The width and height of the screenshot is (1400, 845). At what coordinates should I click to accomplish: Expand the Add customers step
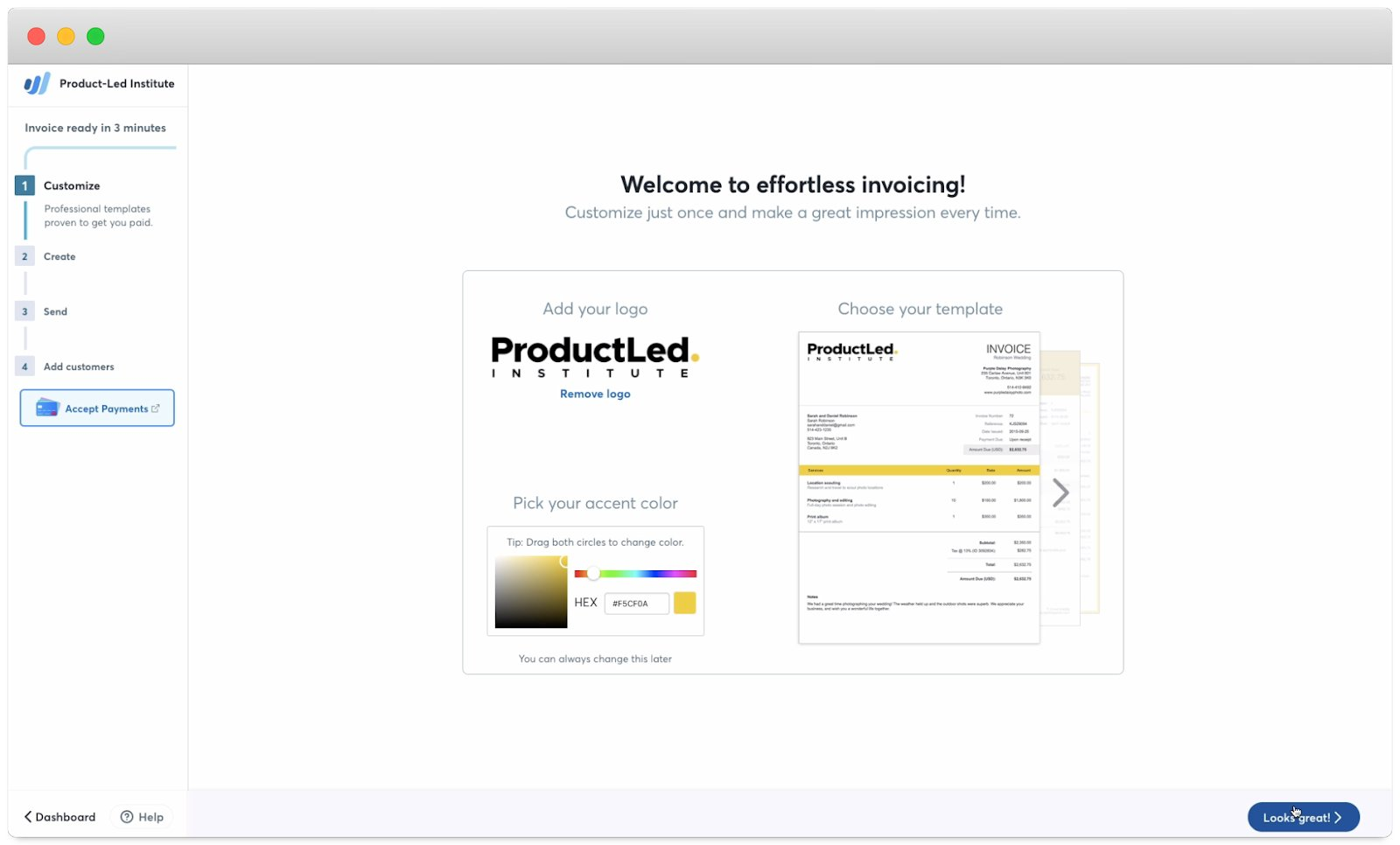[80, 367]
